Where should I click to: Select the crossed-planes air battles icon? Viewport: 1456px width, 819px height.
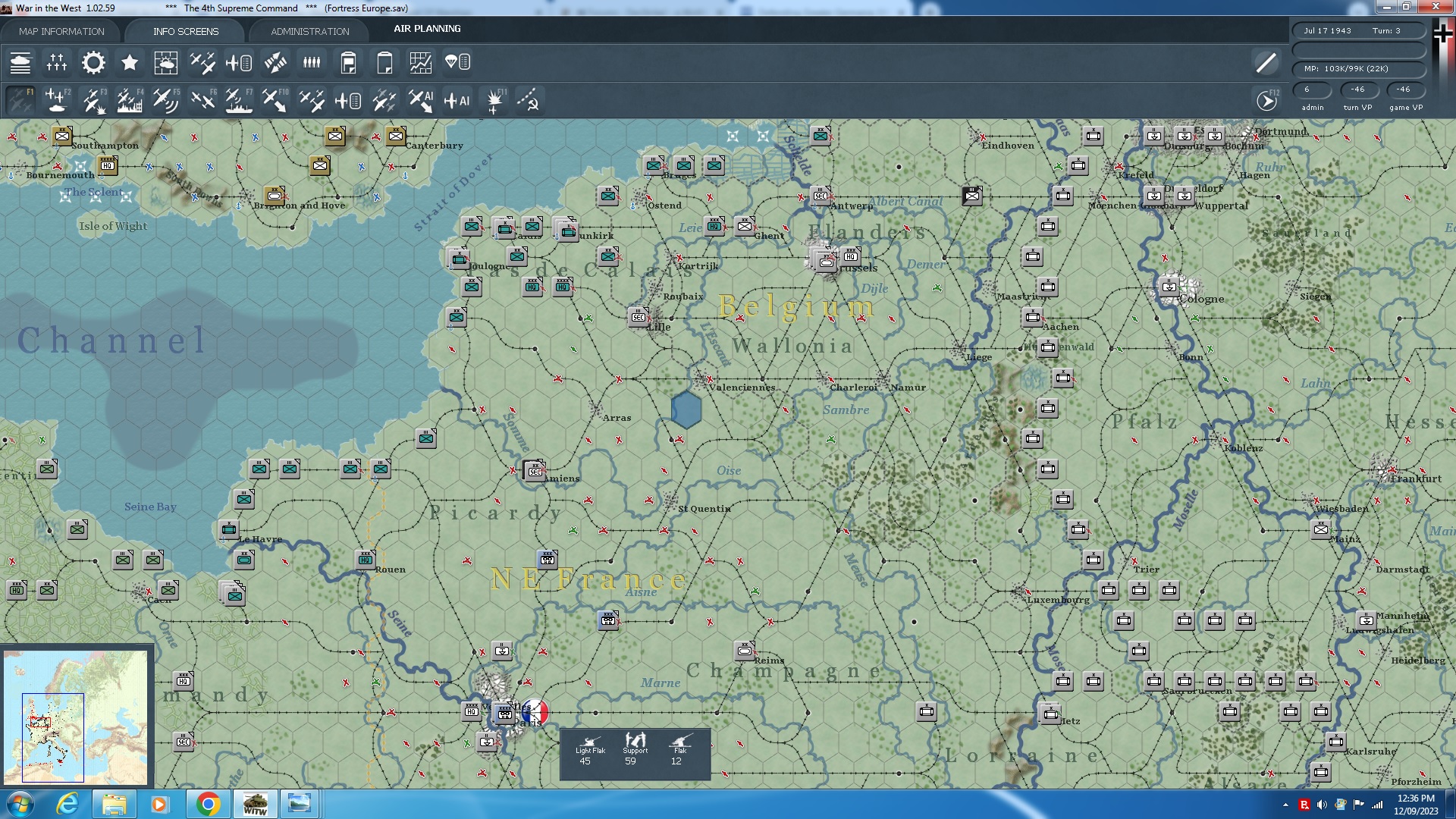202,63
